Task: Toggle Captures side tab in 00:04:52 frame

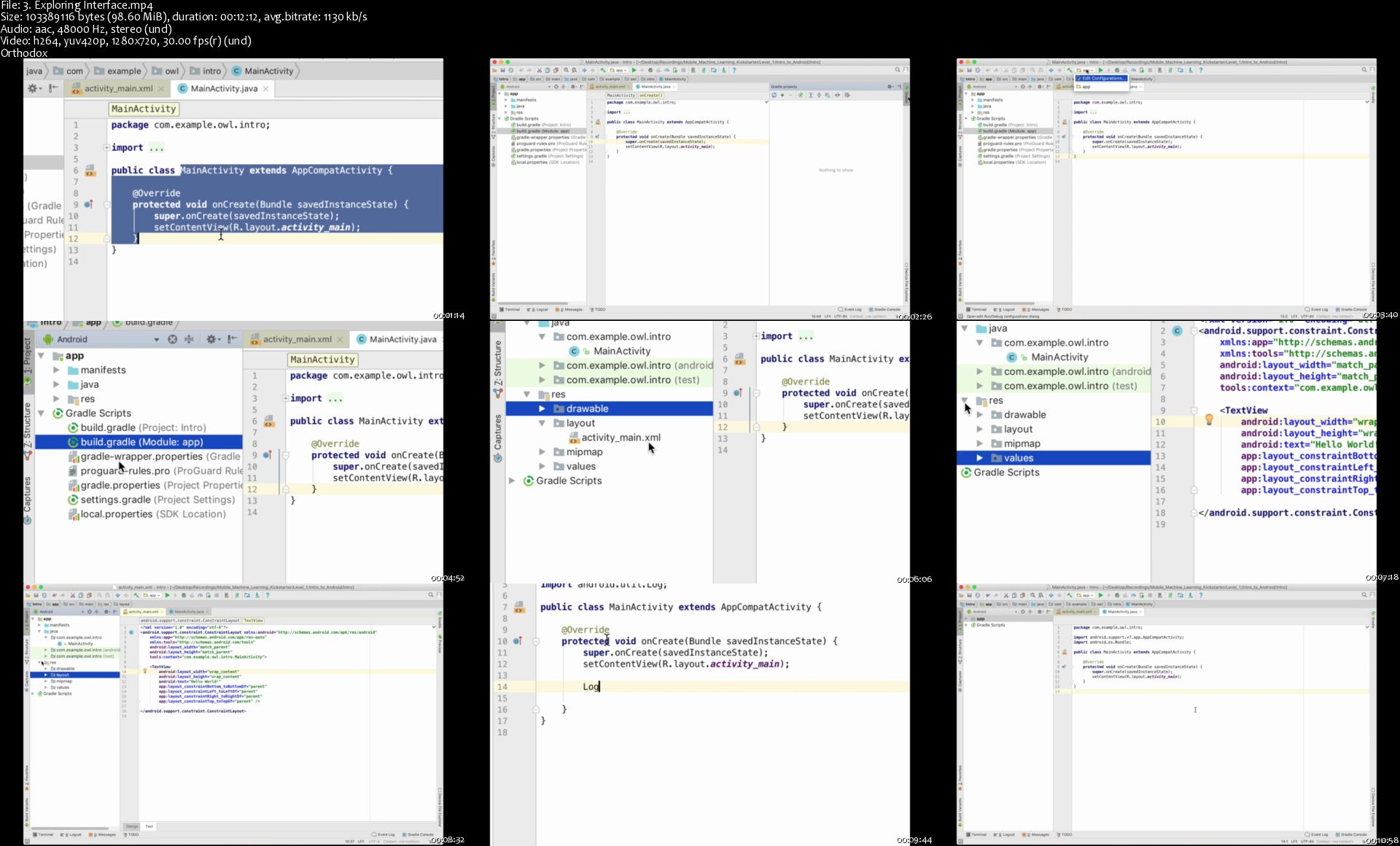Action: point(28,500)
